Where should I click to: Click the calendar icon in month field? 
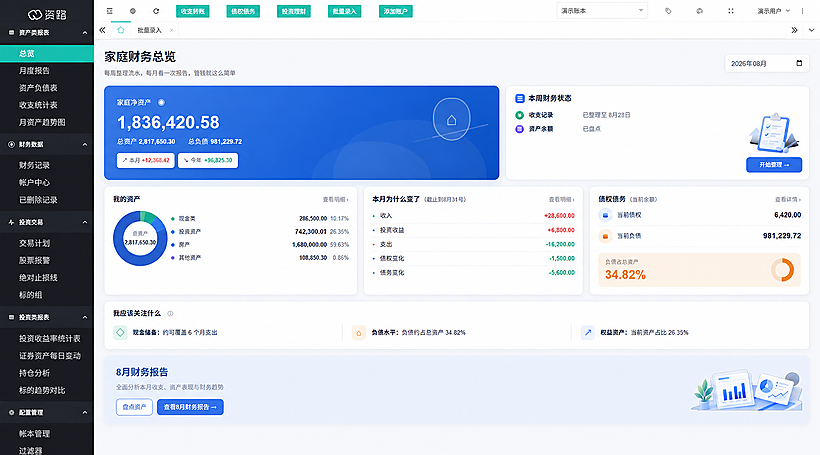[799, 63]
